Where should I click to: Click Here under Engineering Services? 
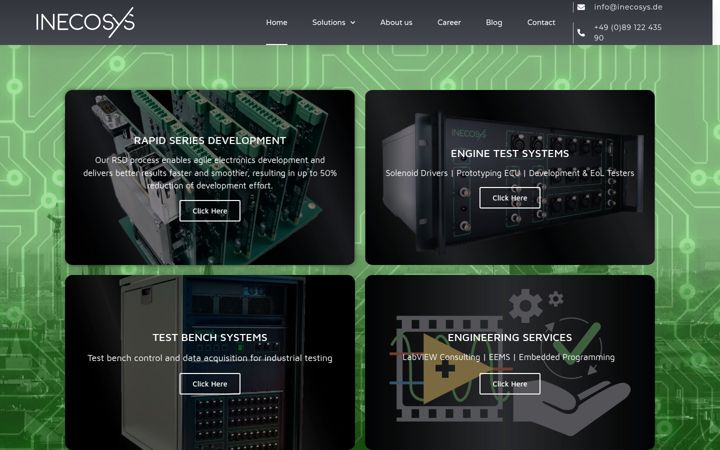tap(510, 384)
